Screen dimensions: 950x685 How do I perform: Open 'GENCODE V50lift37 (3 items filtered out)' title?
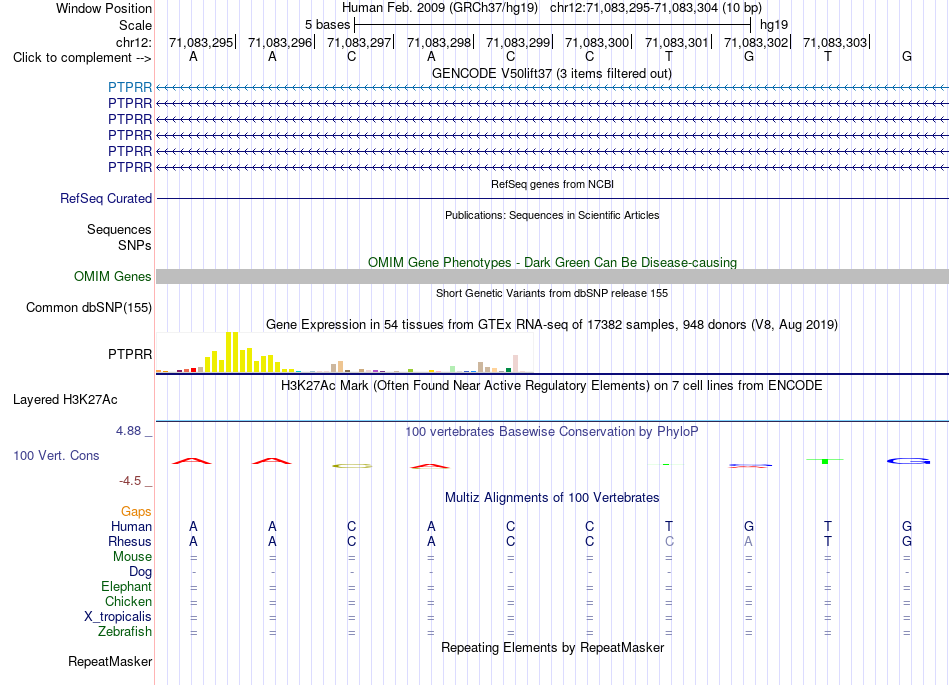pos(551,74)
